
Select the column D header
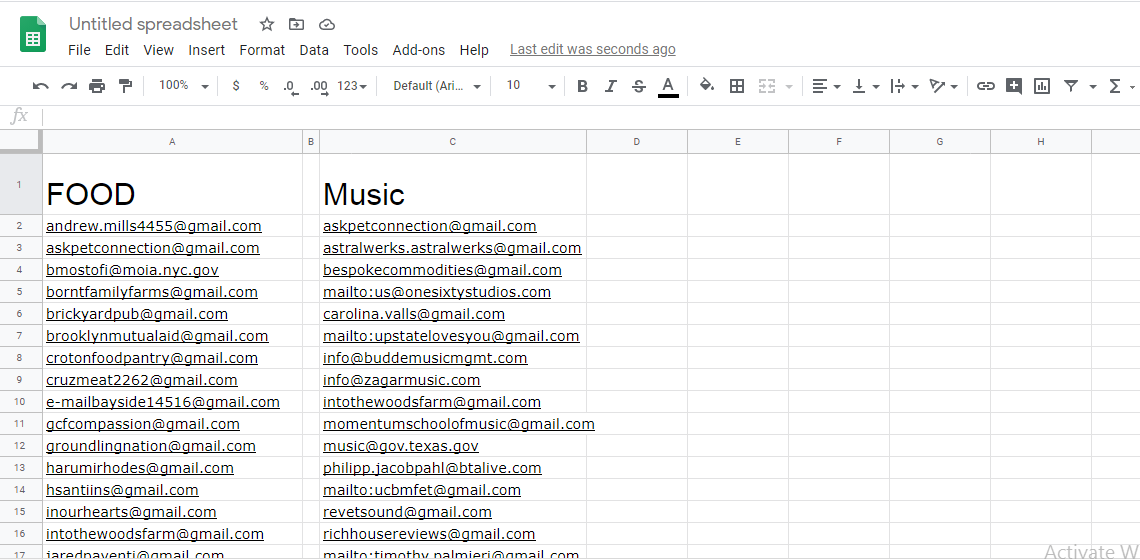[637, 142]
